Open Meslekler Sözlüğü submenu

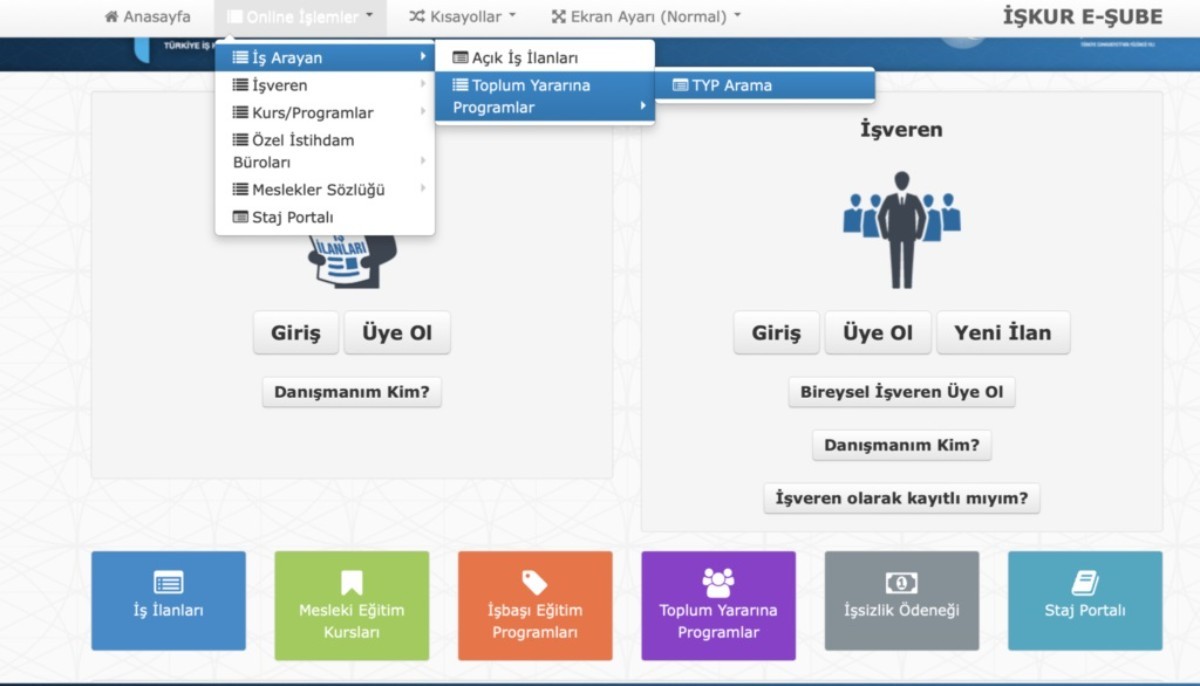[325, 189]
